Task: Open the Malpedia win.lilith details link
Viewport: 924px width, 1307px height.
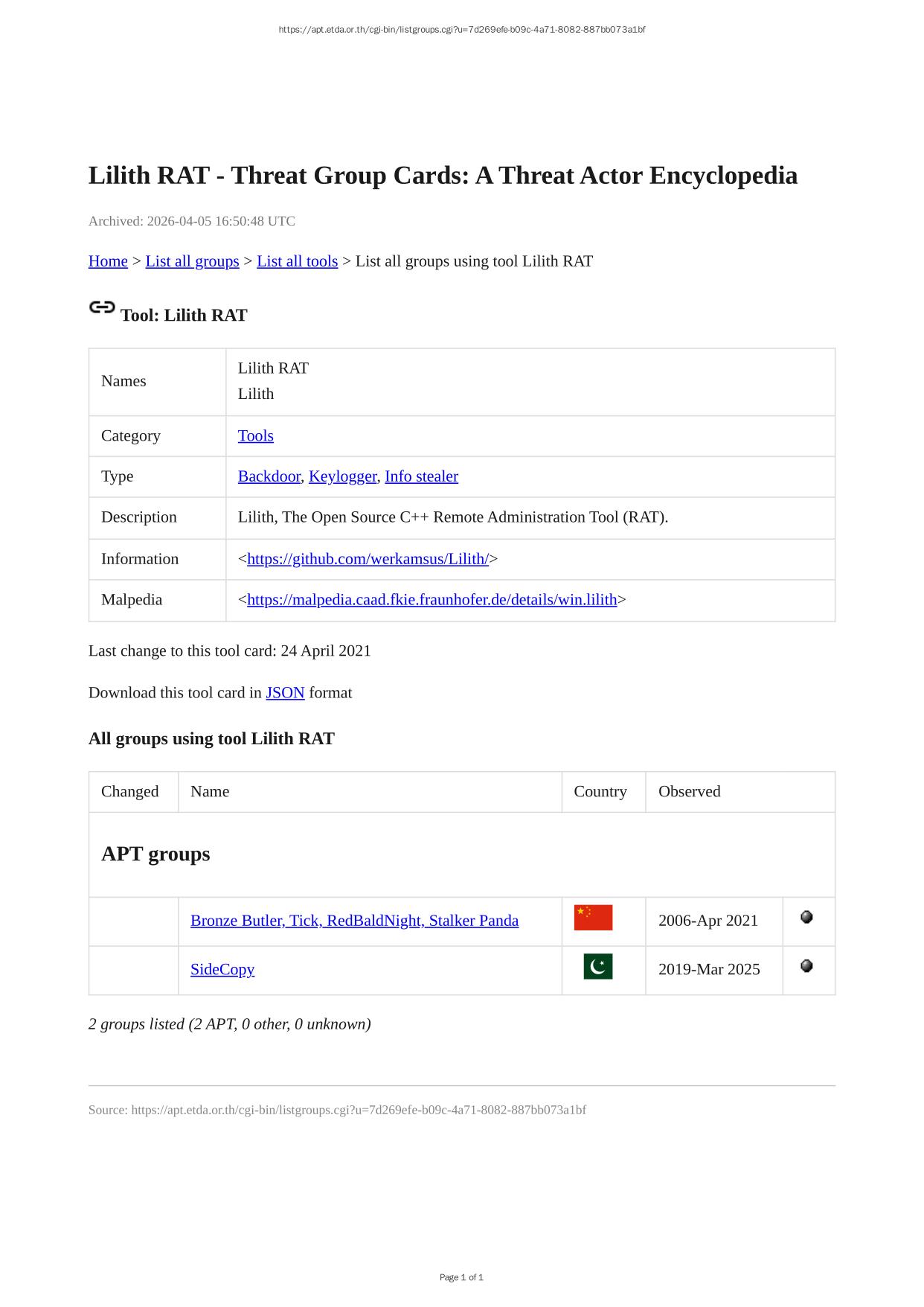Action: point(431,600)
